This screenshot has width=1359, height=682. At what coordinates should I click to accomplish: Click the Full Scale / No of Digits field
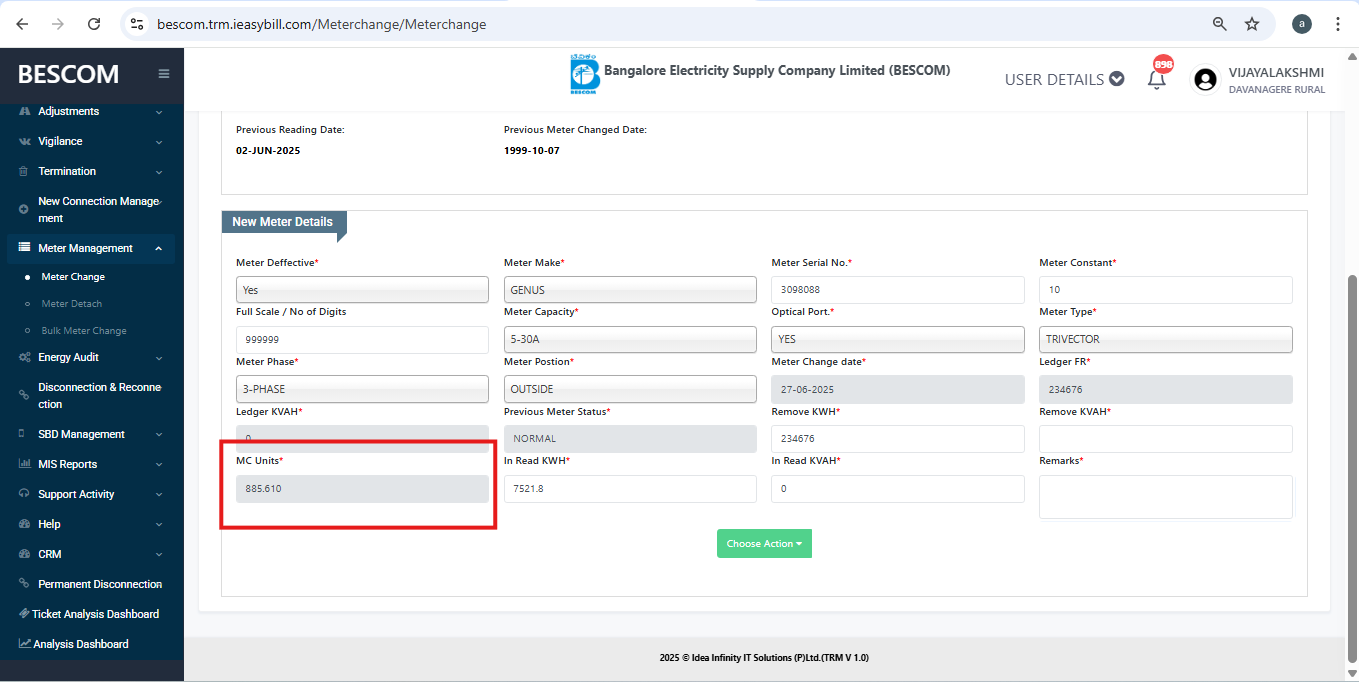click(362, 339)
